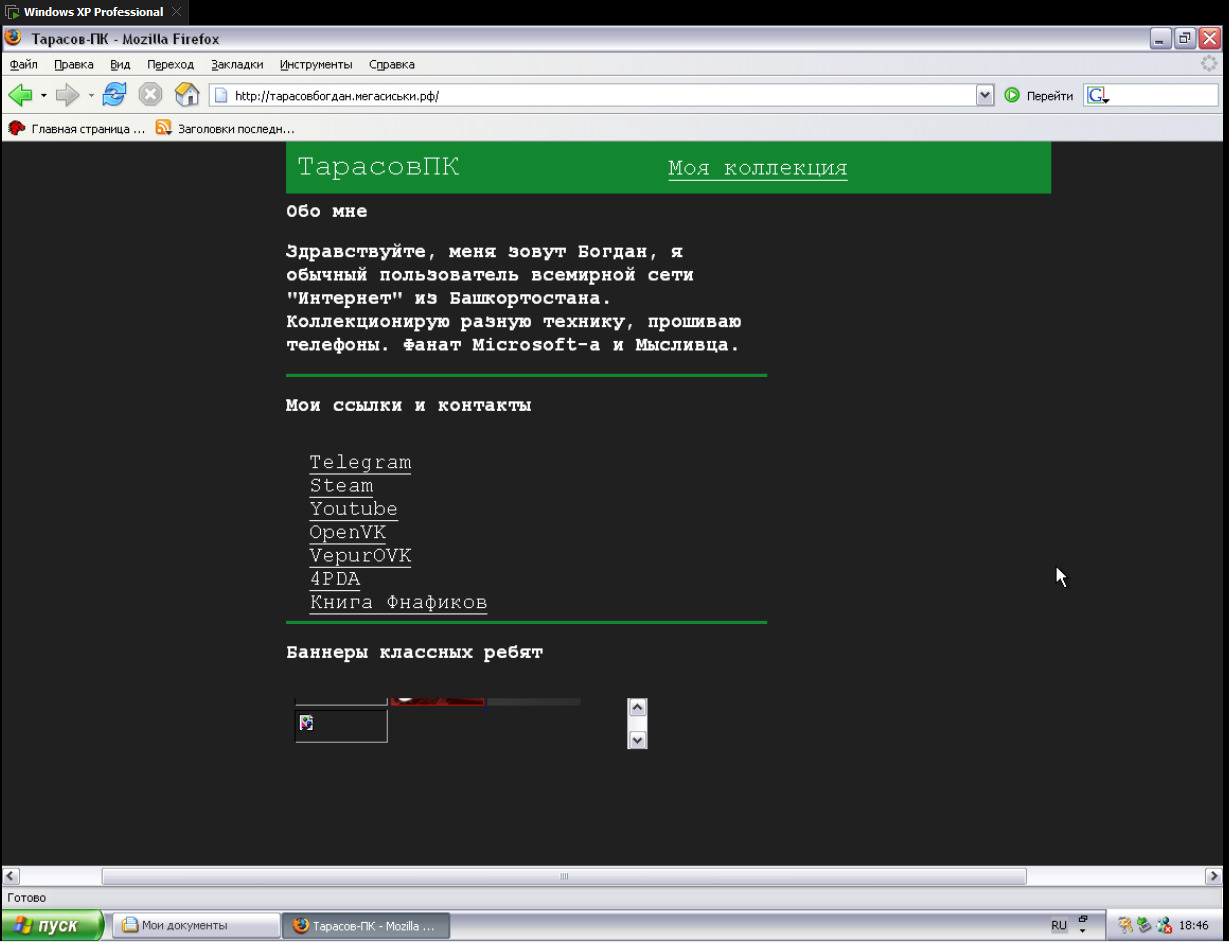Click the language bar restore icon
Screen dimensions: 1229x943
click(x=1082, y=918)
